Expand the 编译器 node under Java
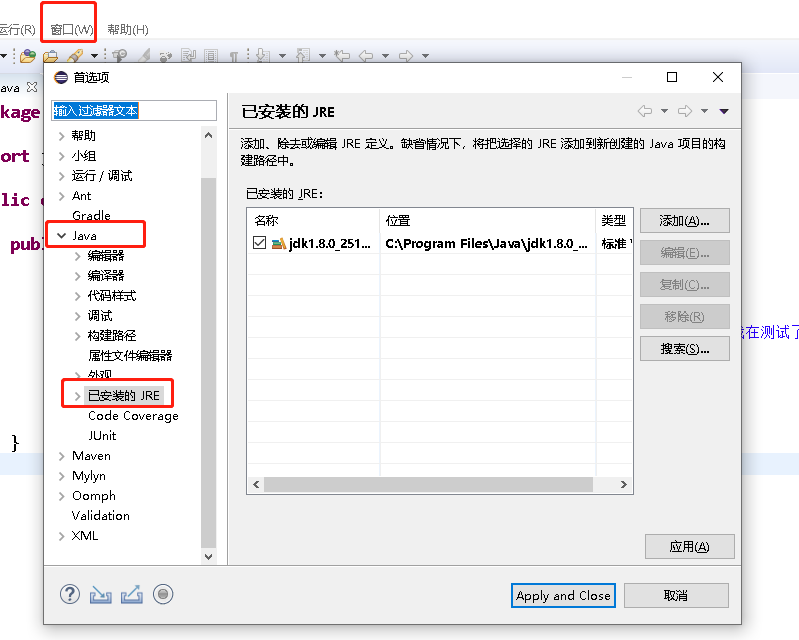799x640 pixels. point(77,276)
